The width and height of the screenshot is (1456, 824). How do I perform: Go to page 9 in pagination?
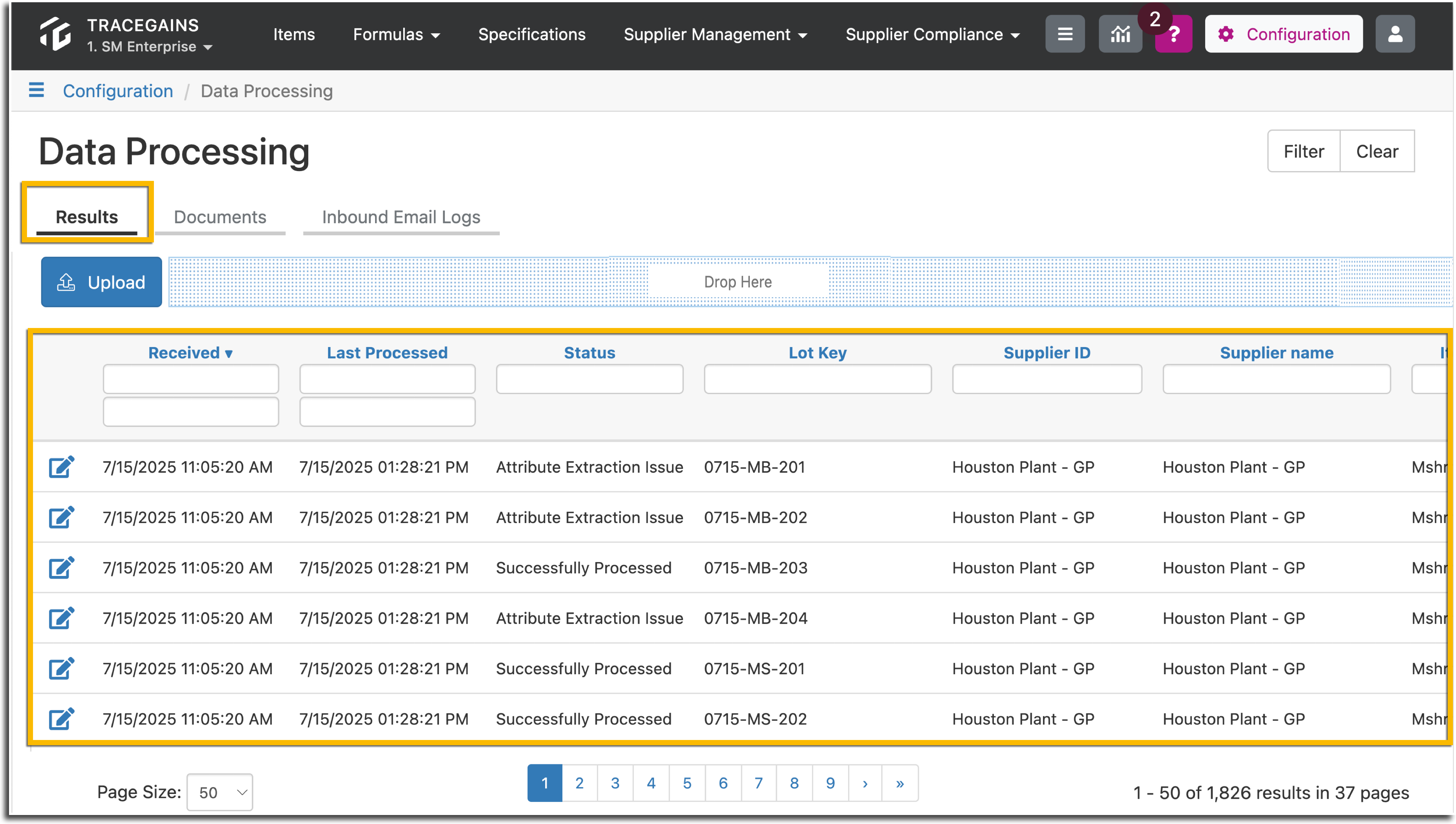tap(830, 783)
